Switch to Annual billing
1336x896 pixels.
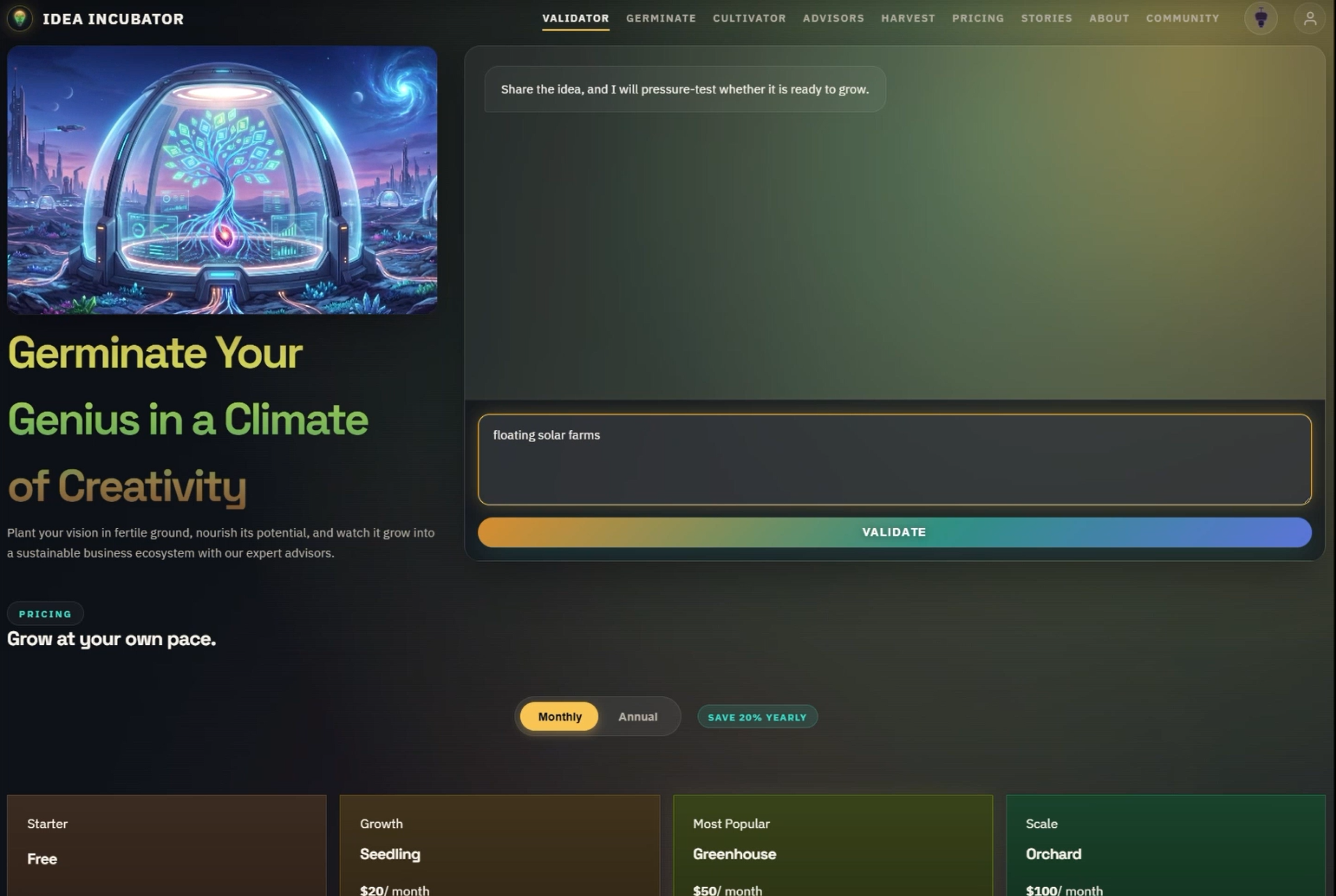click(x=637, y=716)
